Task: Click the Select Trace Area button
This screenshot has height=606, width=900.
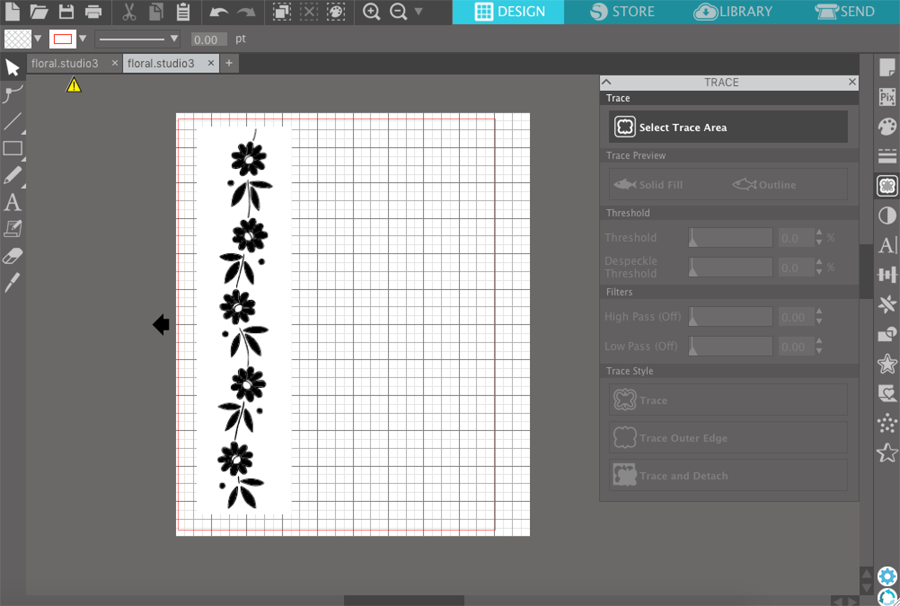Action: click(728, 127)
